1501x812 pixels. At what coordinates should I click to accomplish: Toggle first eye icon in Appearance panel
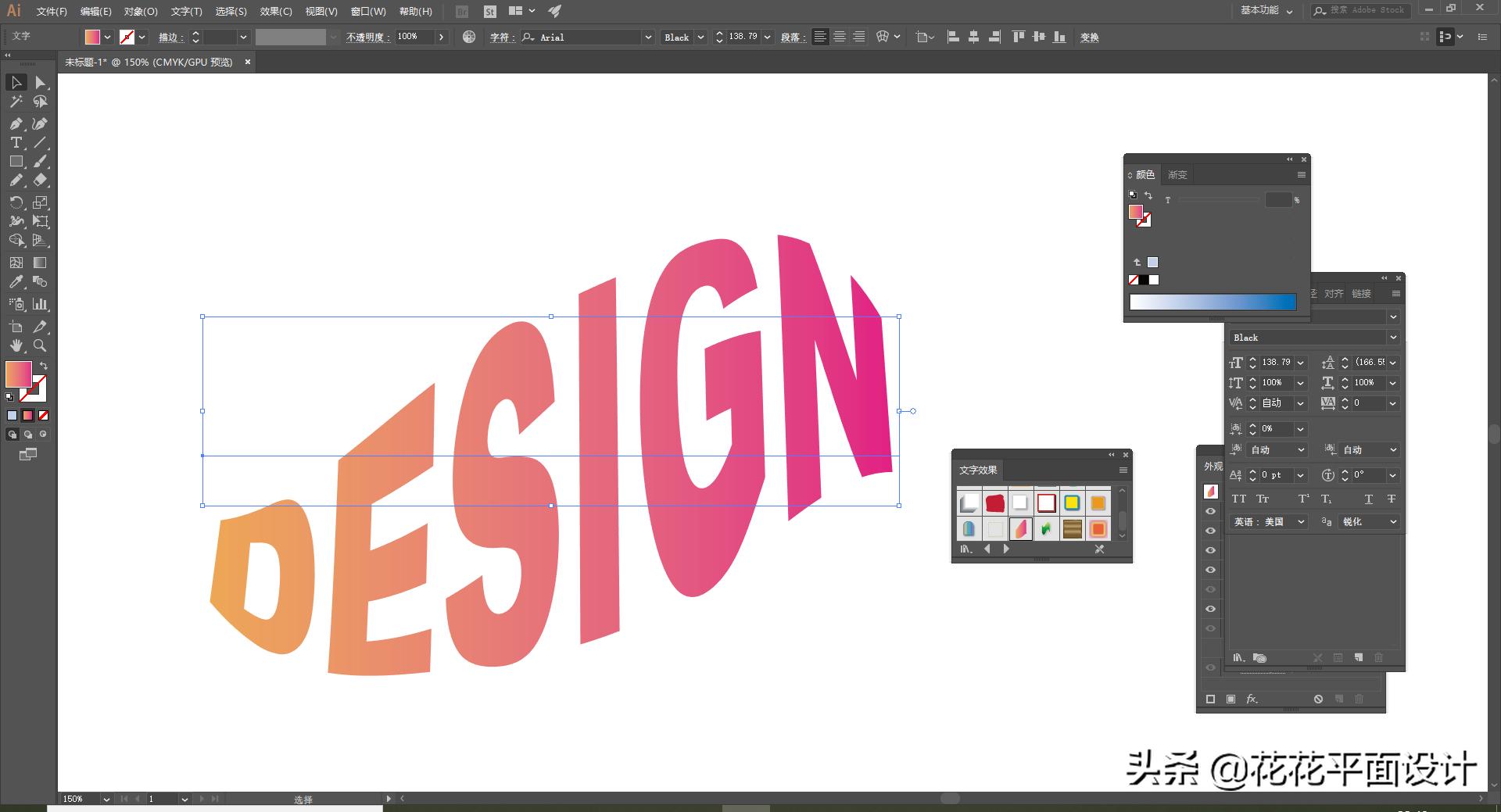click(x=1211, y=511)
